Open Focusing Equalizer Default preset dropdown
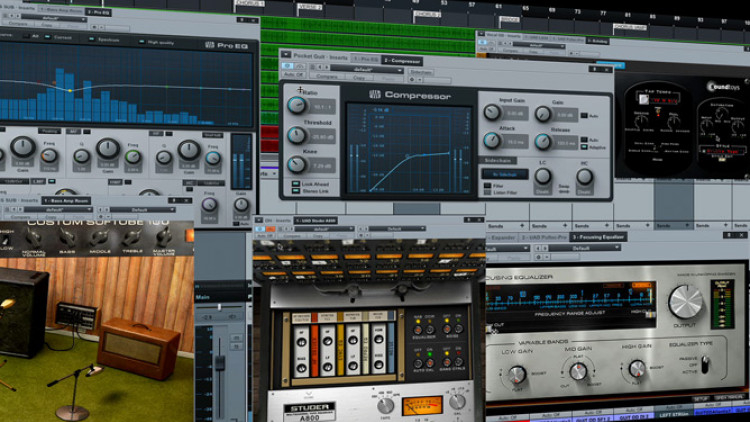This screenshot has height=422, width=750. point(584,248)
